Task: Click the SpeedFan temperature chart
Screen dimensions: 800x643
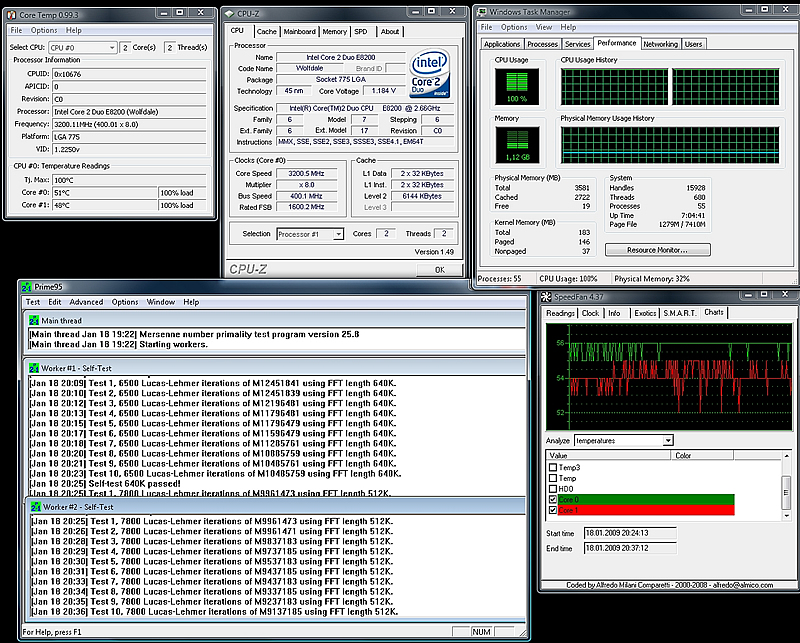Action: (669, 377)
